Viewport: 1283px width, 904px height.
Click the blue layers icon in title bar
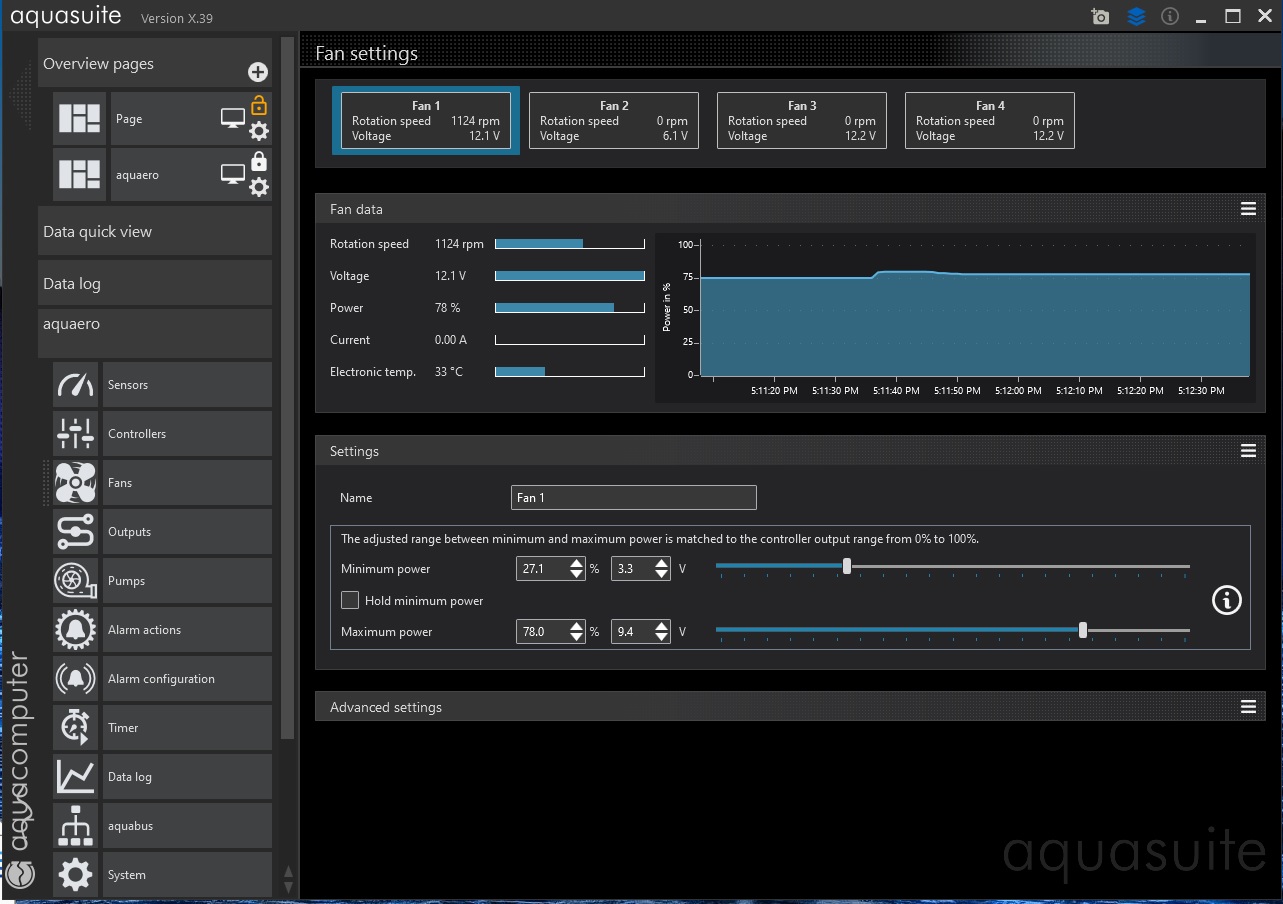(1136, 16)
